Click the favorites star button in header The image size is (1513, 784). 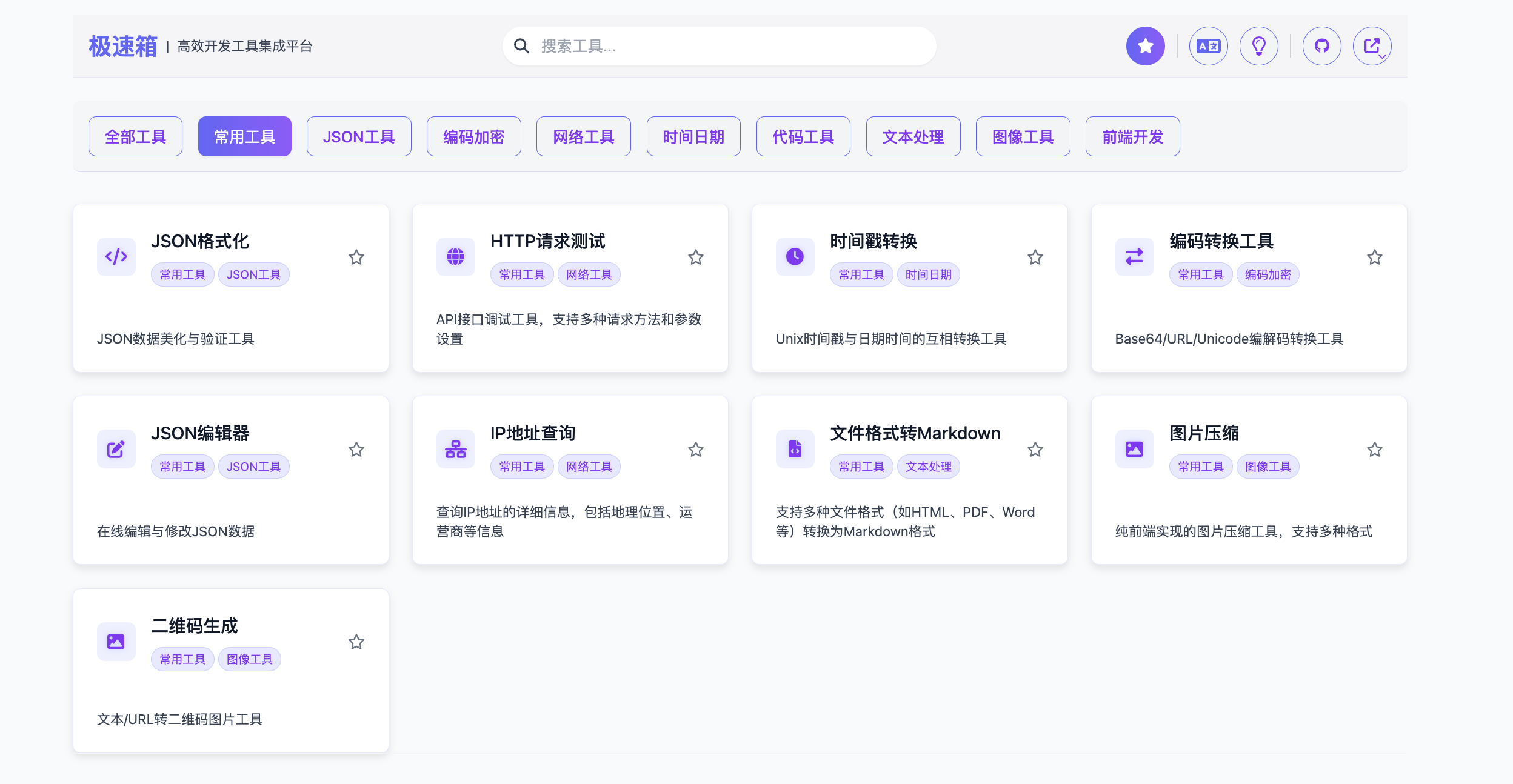(x=1145, y=46)
